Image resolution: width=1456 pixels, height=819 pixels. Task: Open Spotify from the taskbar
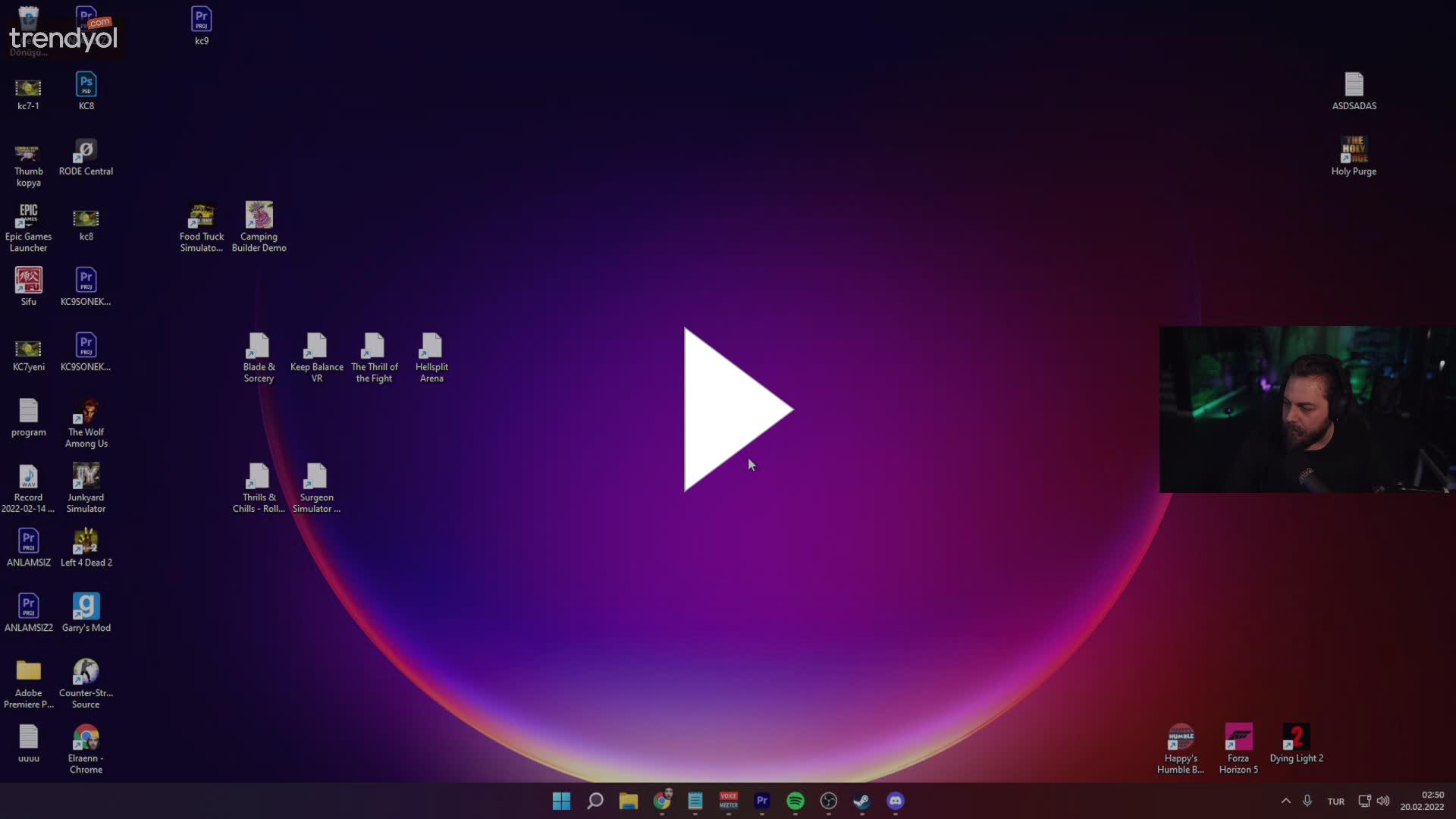click(795, 802)
